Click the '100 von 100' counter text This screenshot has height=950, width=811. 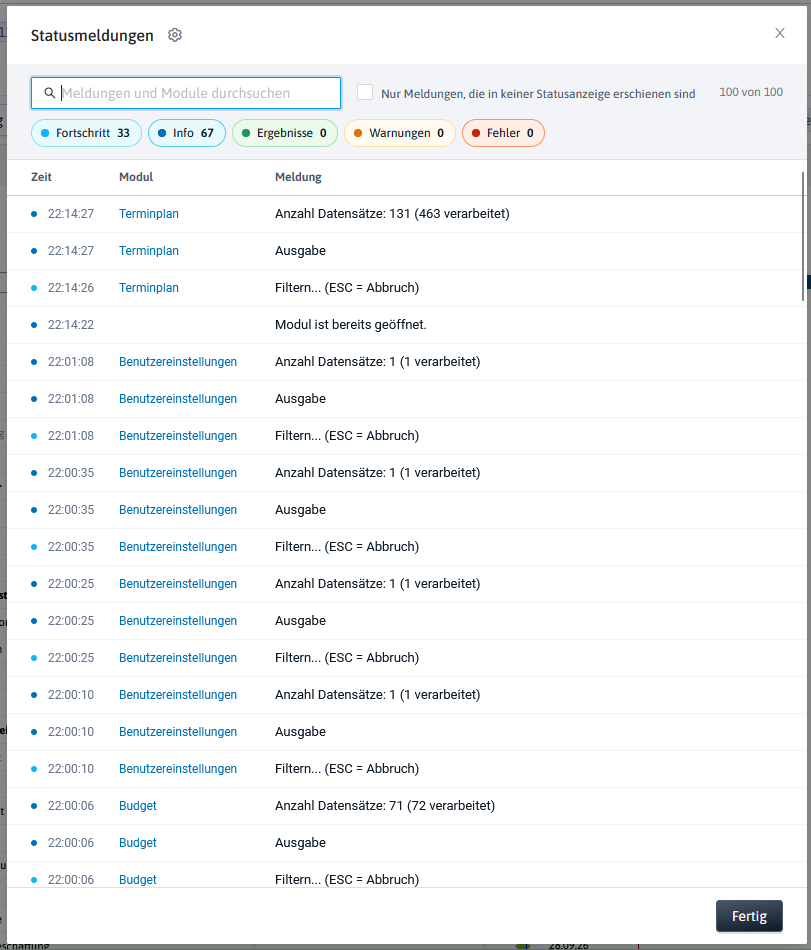pyautogui.click(x=750, y=92)
